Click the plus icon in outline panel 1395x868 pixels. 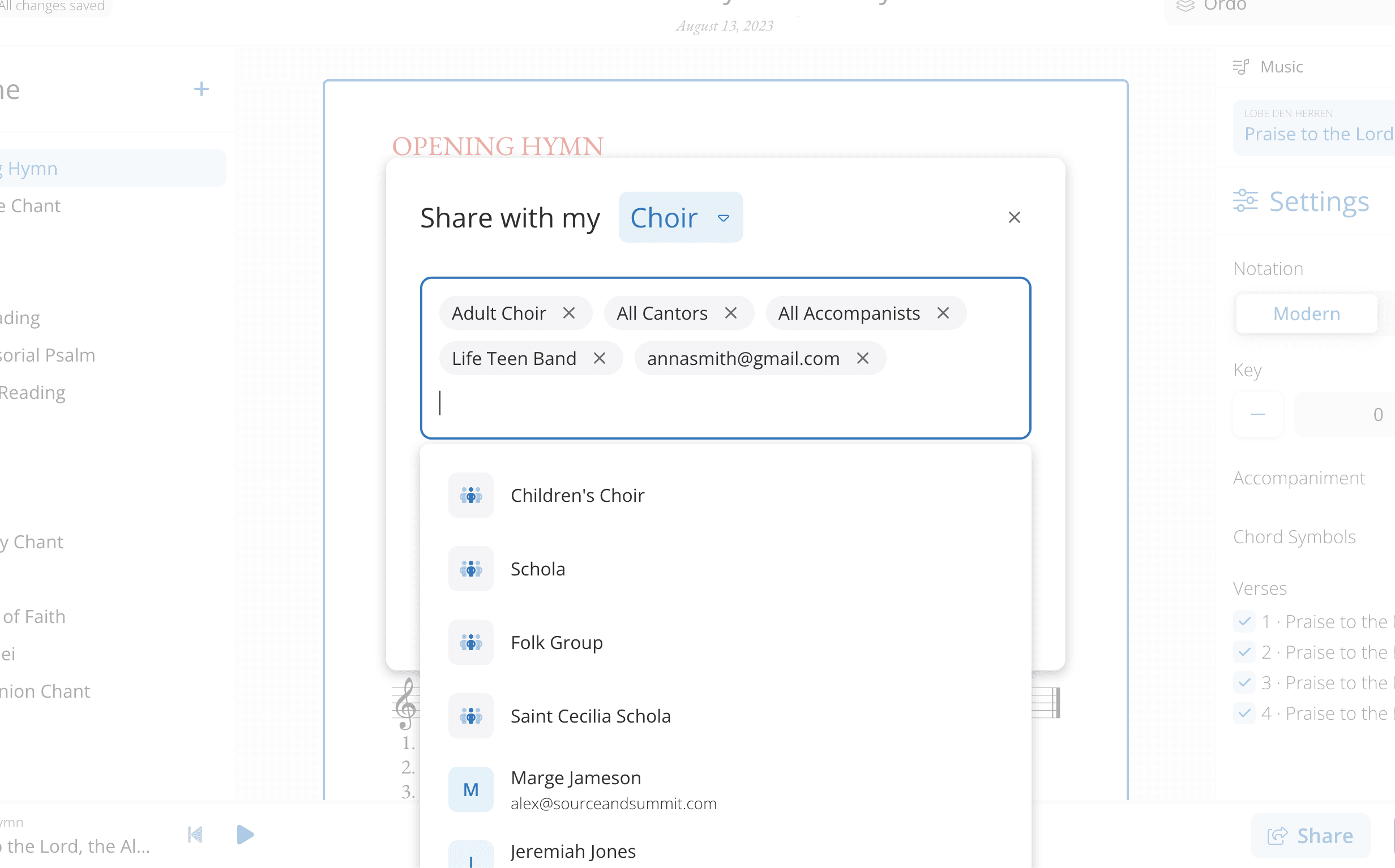click(201, 89)
